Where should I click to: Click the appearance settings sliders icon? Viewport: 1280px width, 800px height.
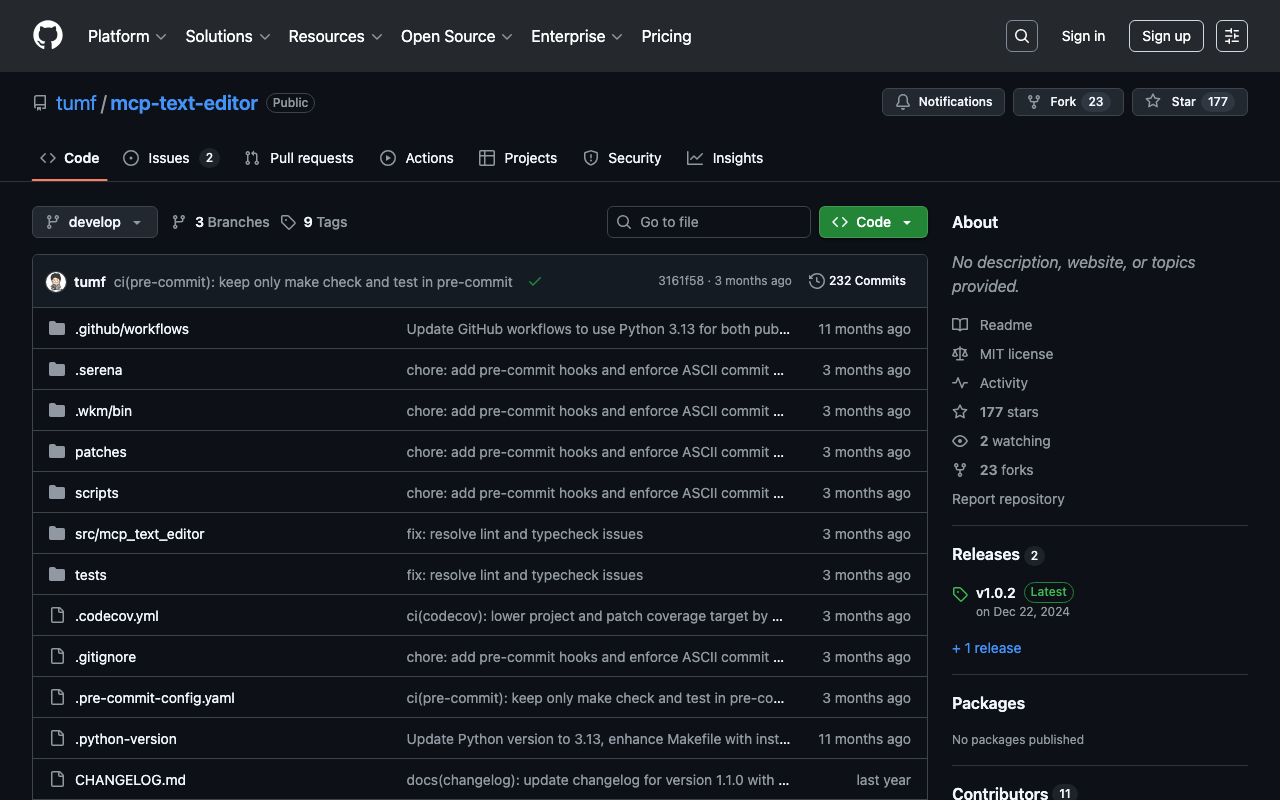1231,36
